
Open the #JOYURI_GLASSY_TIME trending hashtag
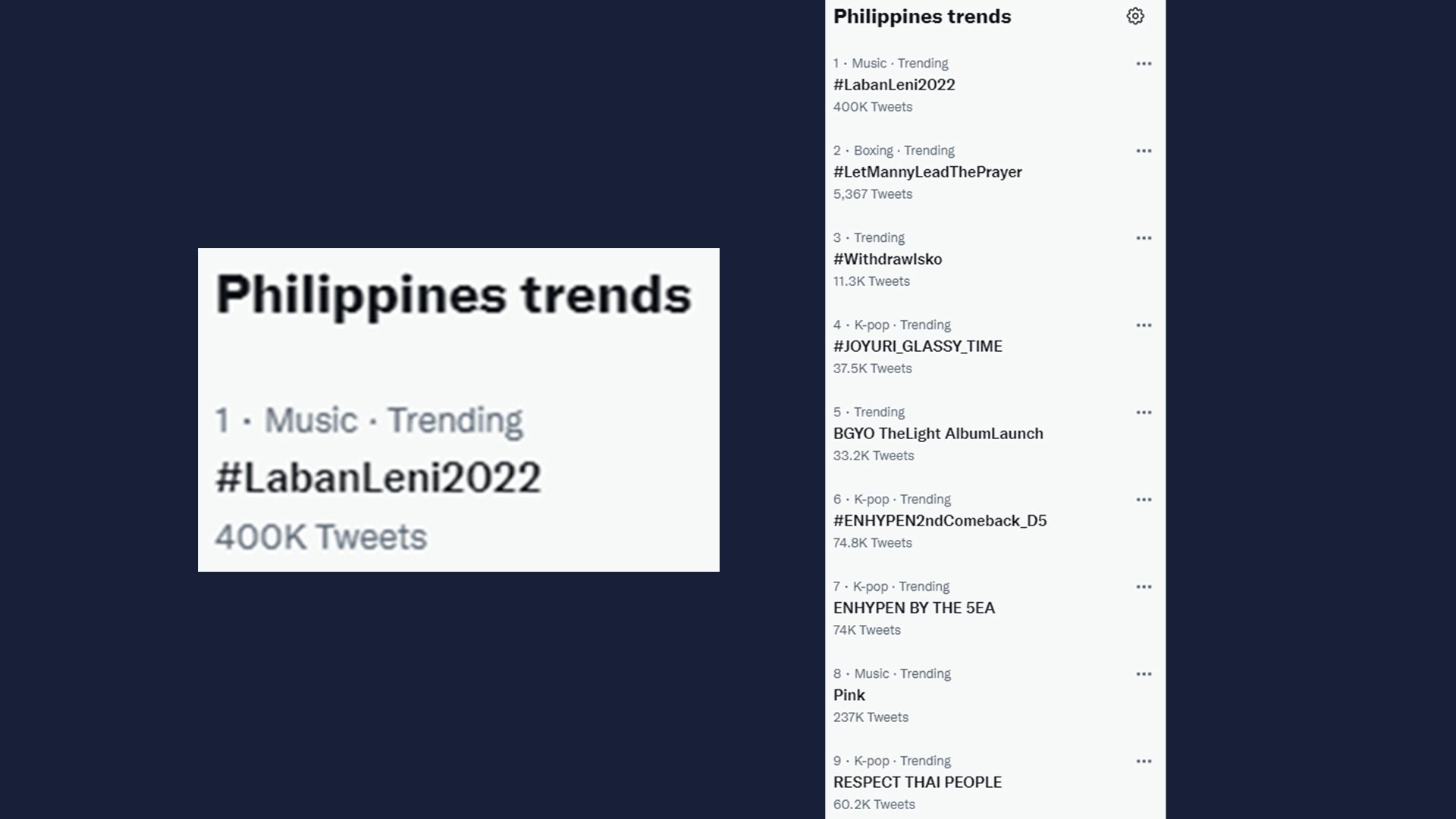click(x=918, y=347)
